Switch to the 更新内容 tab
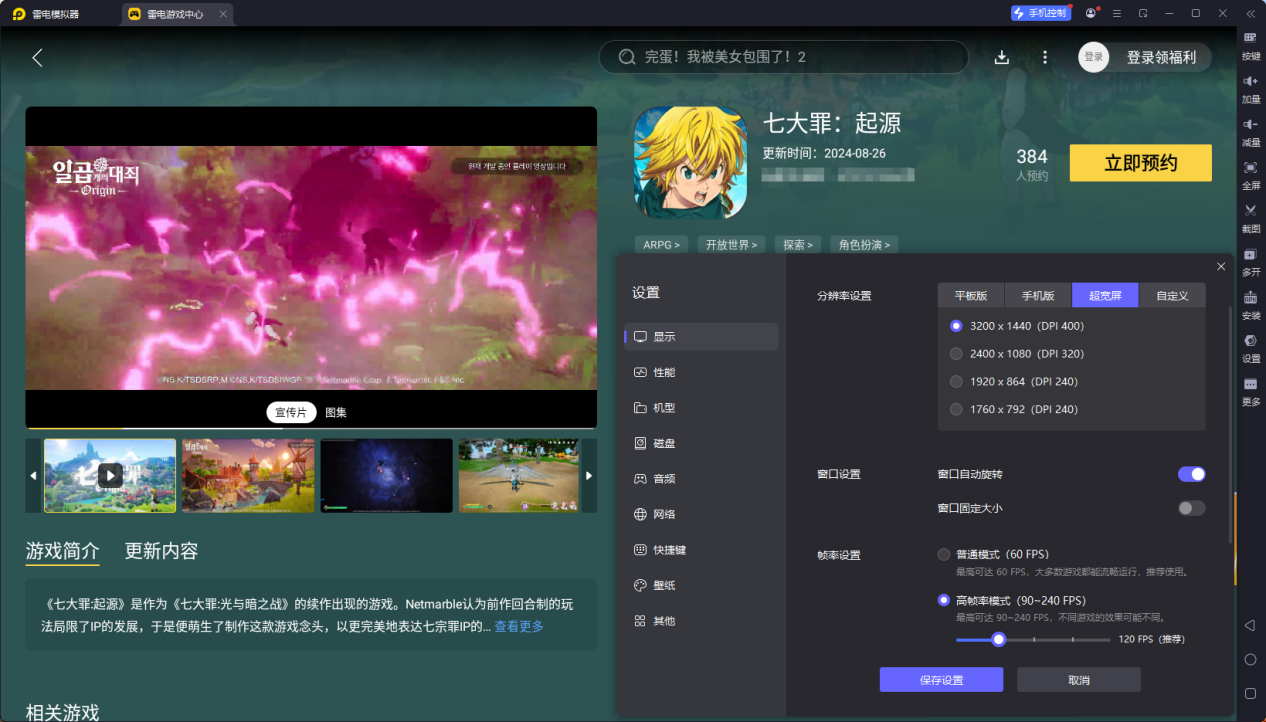Viewport: 1266px width, 722px height. [161, 551]
